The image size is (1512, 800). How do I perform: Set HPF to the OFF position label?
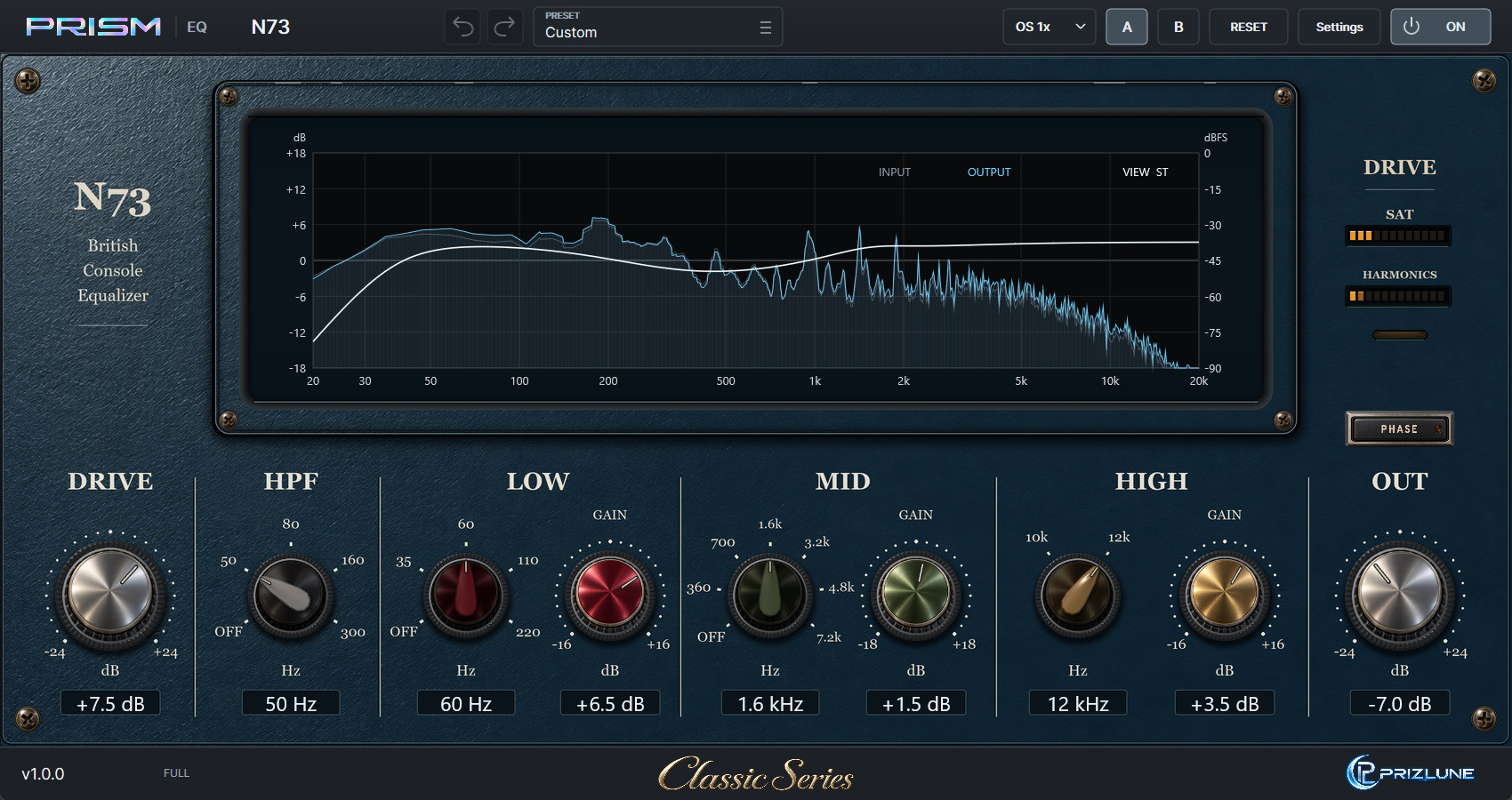click(x=229, y=631)
